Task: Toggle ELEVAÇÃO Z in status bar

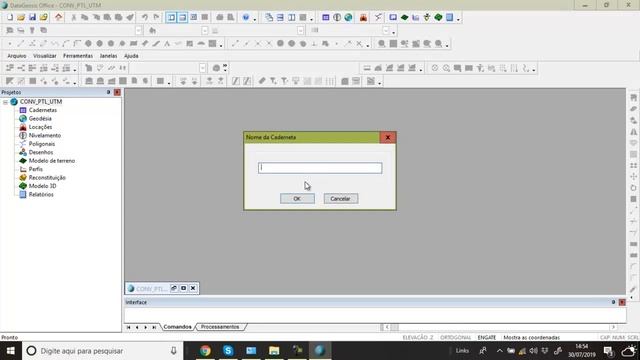Action: pos(418,338)
